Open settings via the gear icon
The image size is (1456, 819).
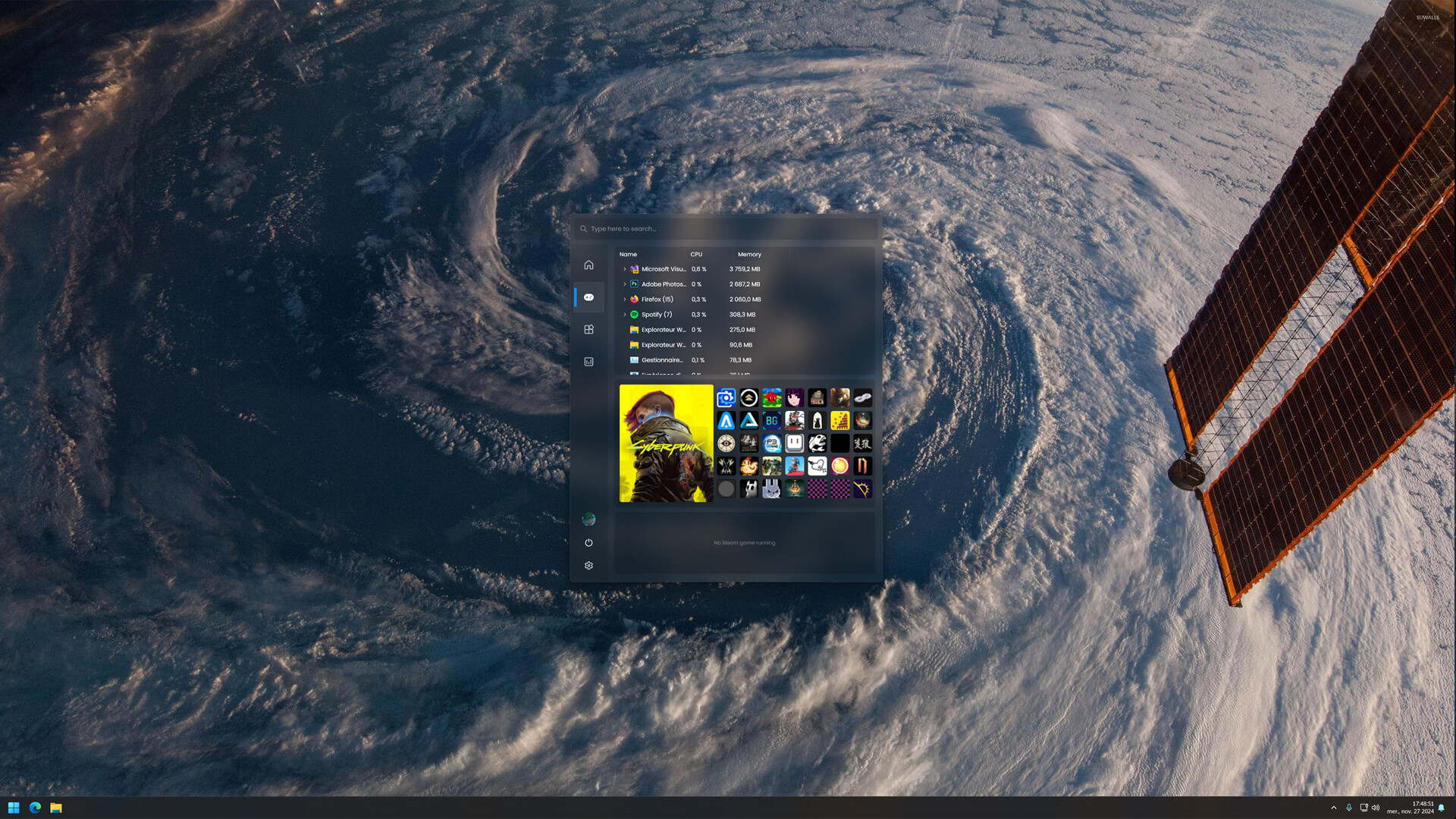pos(588,565)
